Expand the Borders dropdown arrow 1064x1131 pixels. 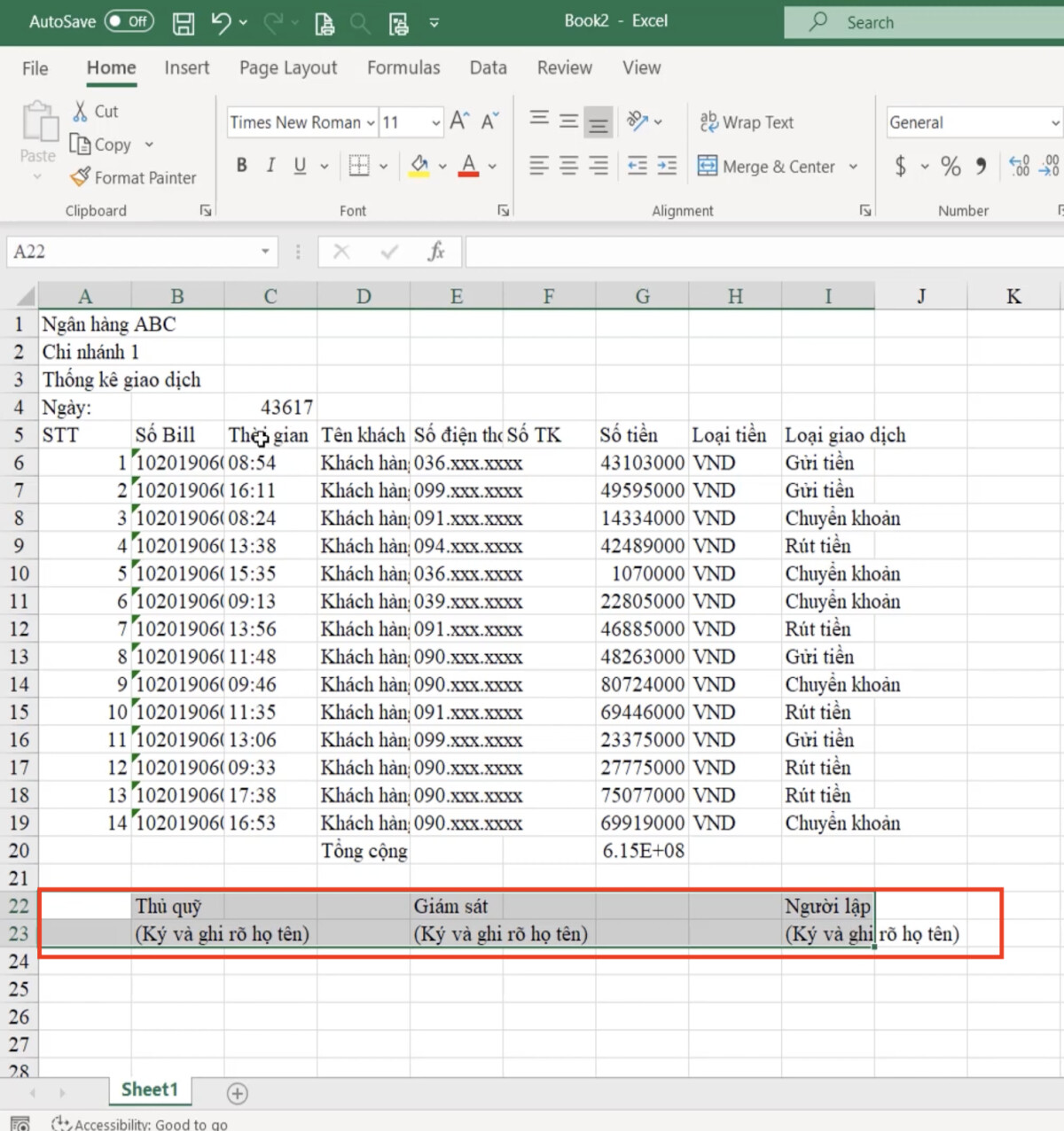click(x=384, y=166)
